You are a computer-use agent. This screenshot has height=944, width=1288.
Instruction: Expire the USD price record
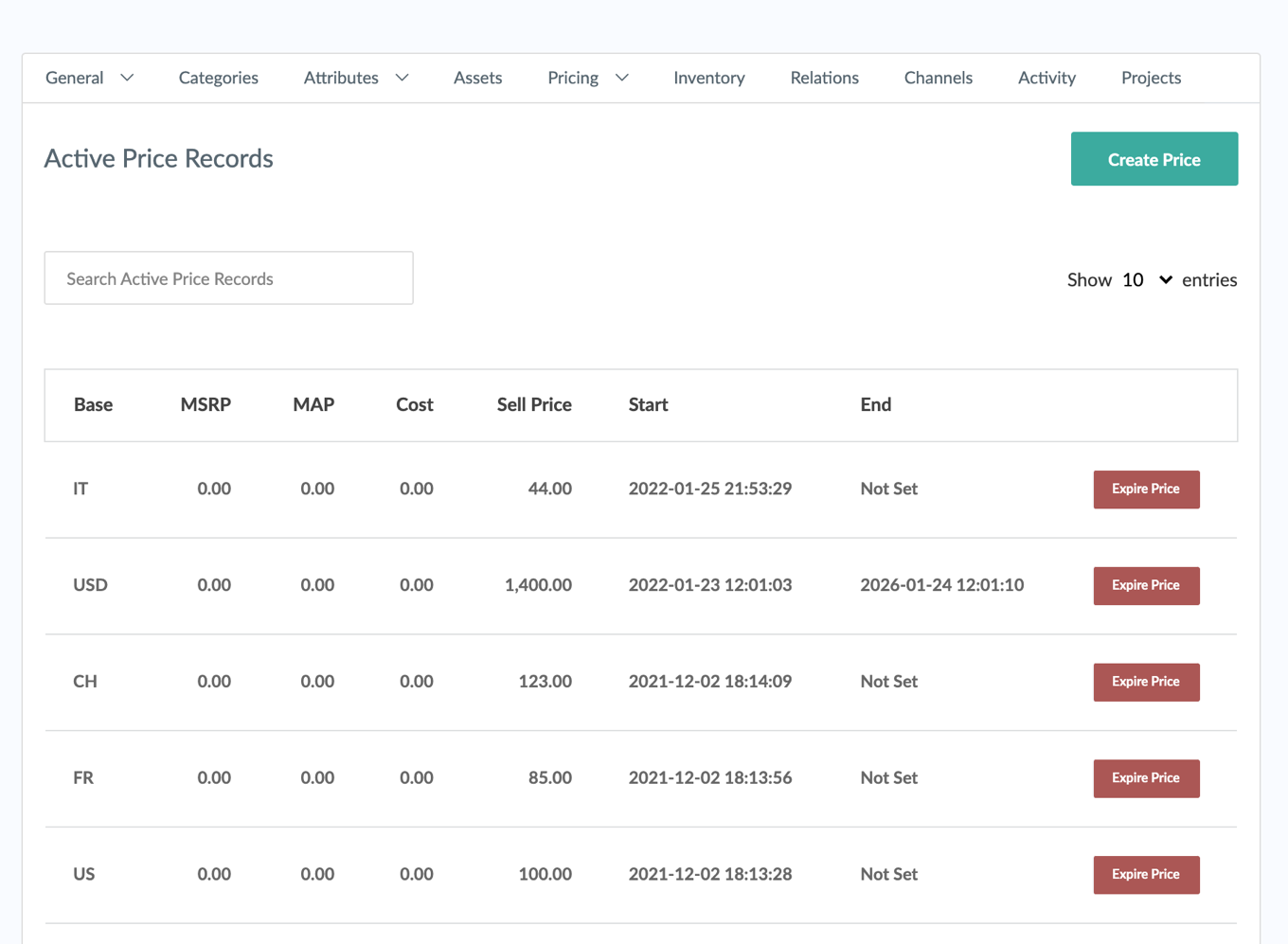click(1146, 586)
